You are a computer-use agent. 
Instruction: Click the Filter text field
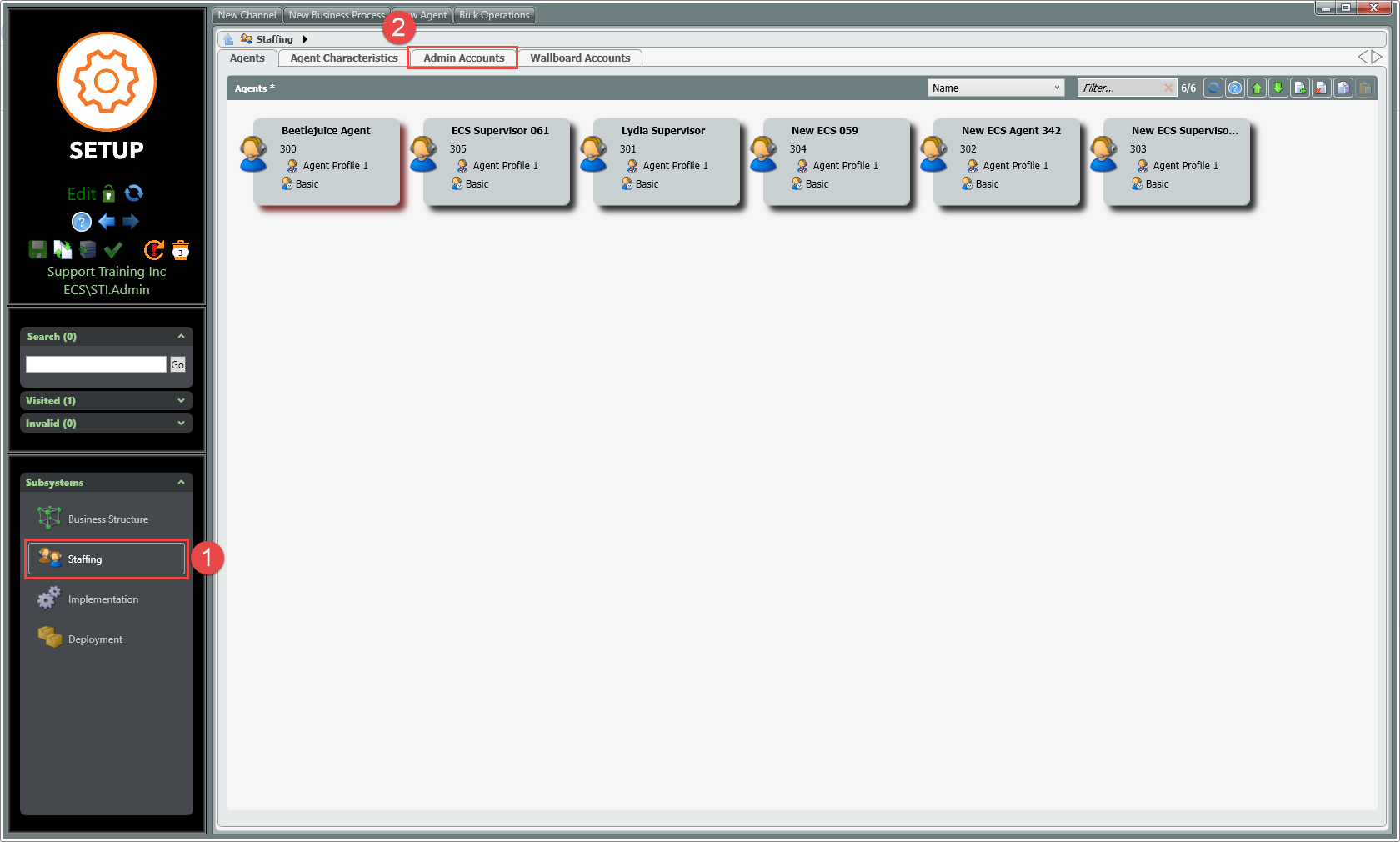coord(1119,88)
